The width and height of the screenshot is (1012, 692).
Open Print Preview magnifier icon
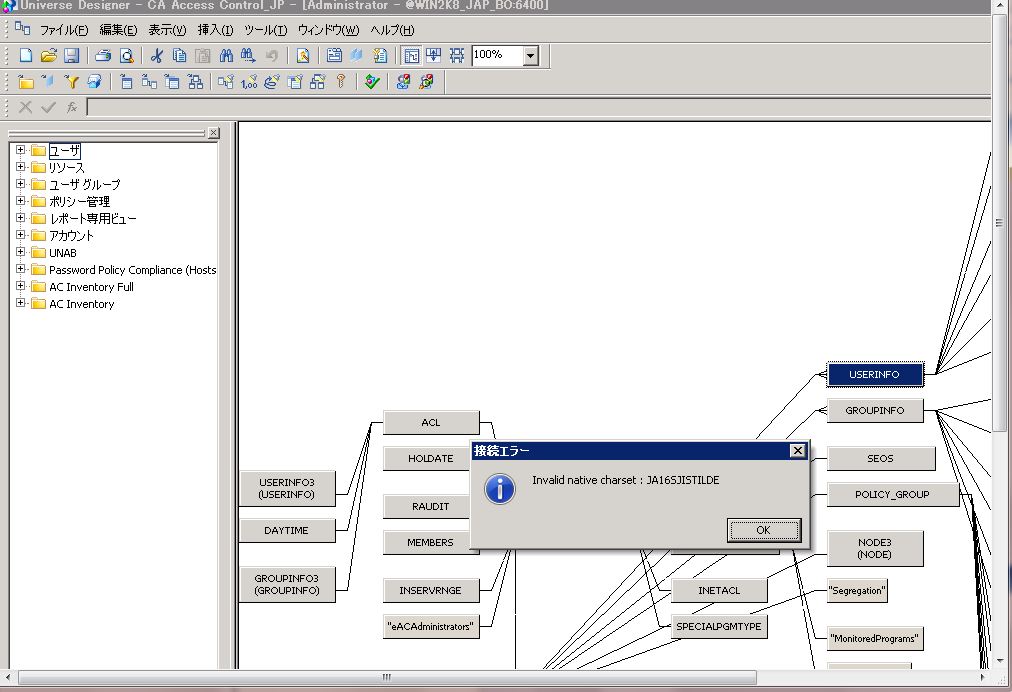coord(126,56)
